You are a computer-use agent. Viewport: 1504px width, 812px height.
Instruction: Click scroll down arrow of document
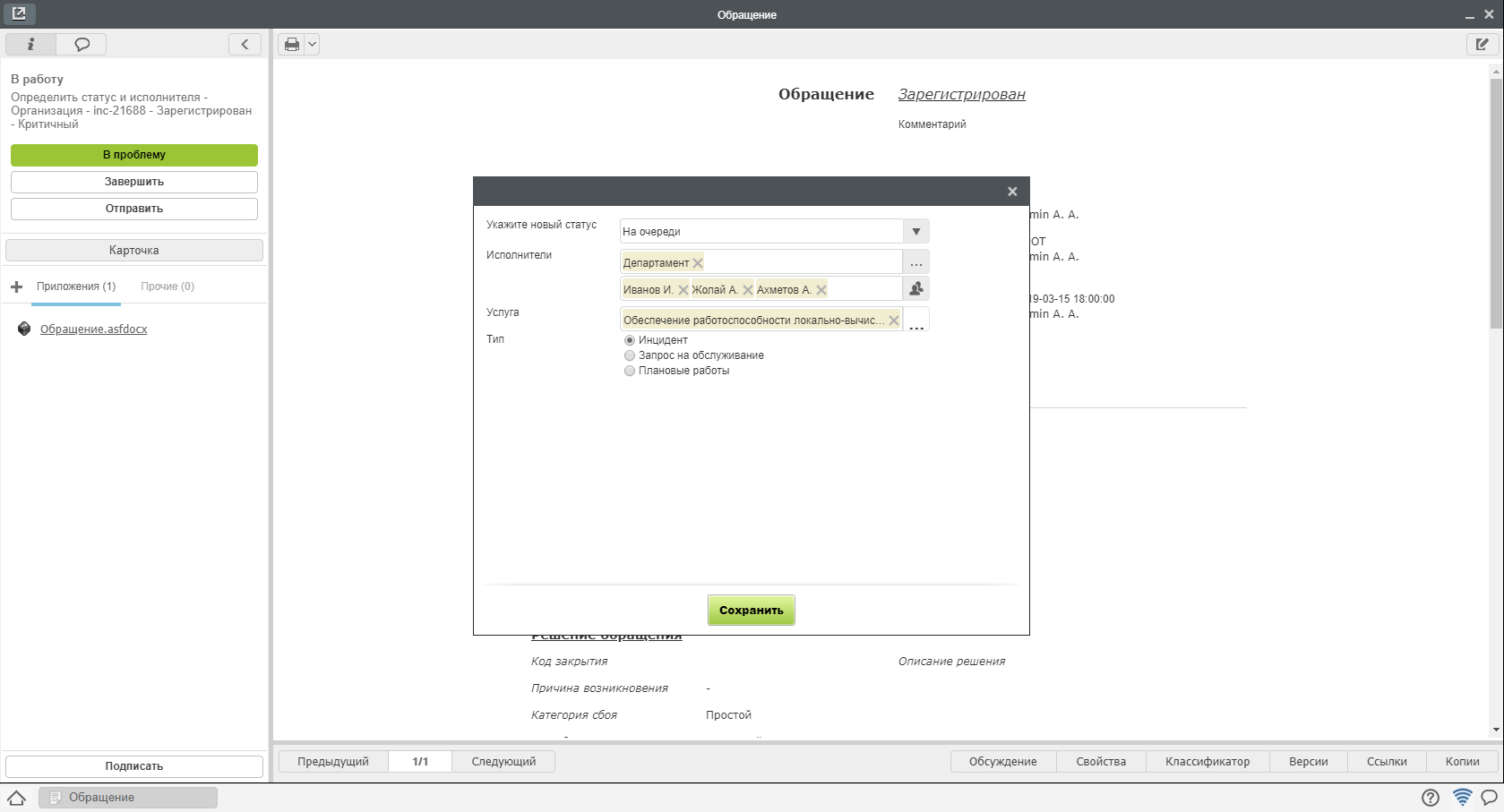(x=1496, y=731)
